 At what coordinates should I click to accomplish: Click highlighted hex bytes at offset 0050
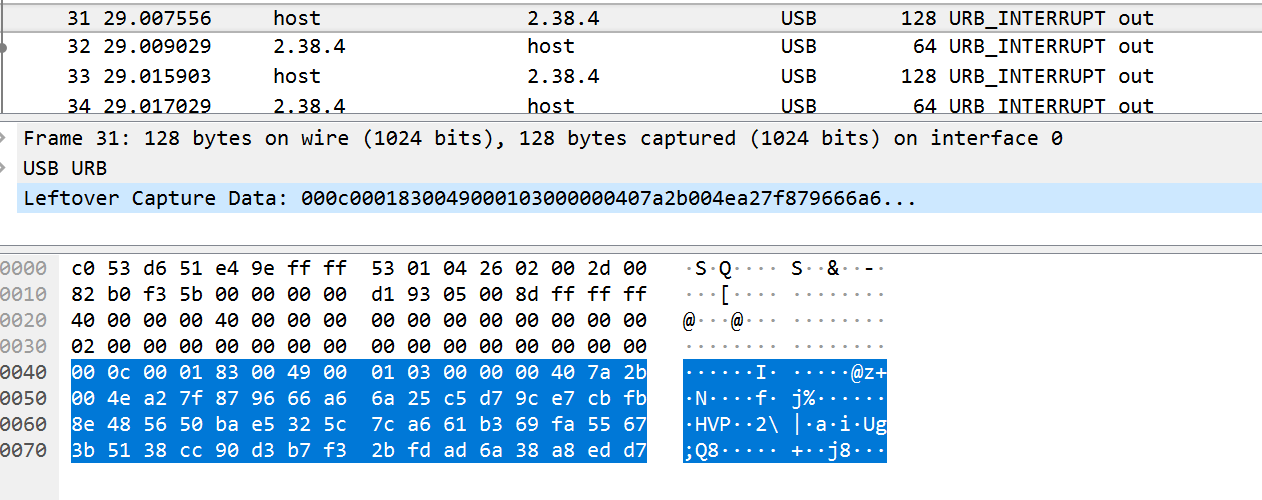(x=359, y=399)
